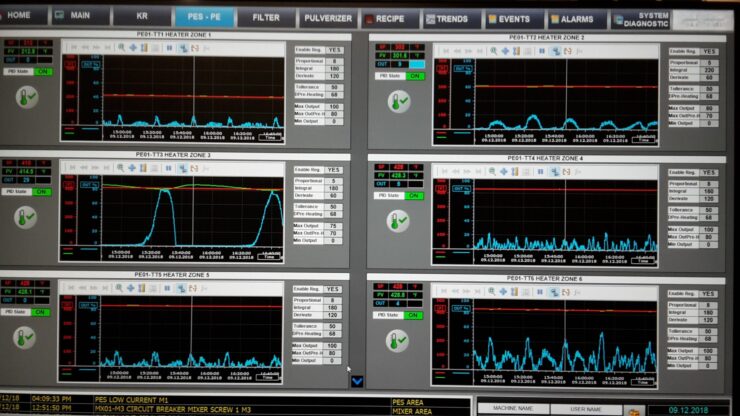
Task: Pause the Heater Zone 4 trend chart
Action: point(541,172)
